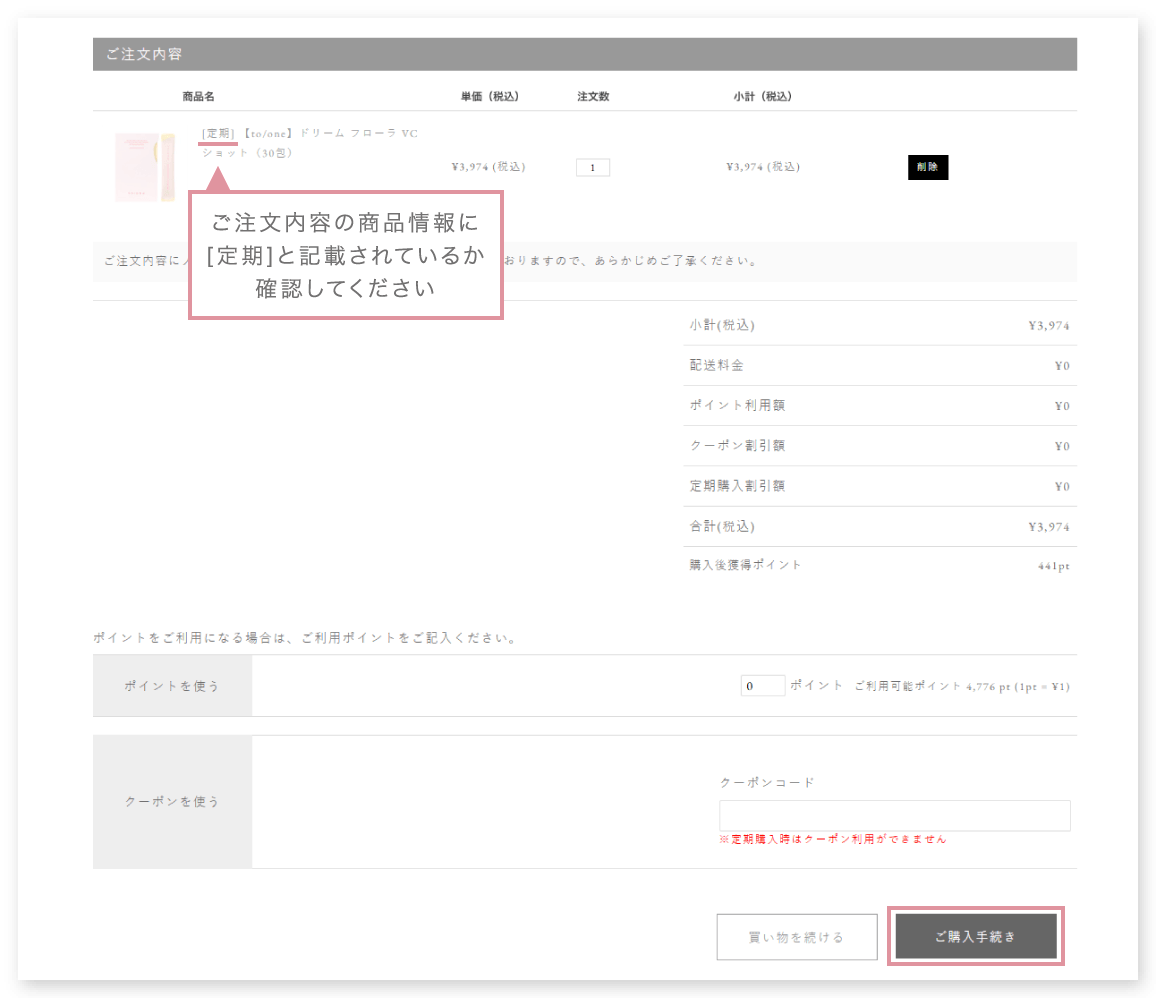Screen dimensions: 1156x998
Task: Click the order quantity field
Action: click(x=592, y=168)
